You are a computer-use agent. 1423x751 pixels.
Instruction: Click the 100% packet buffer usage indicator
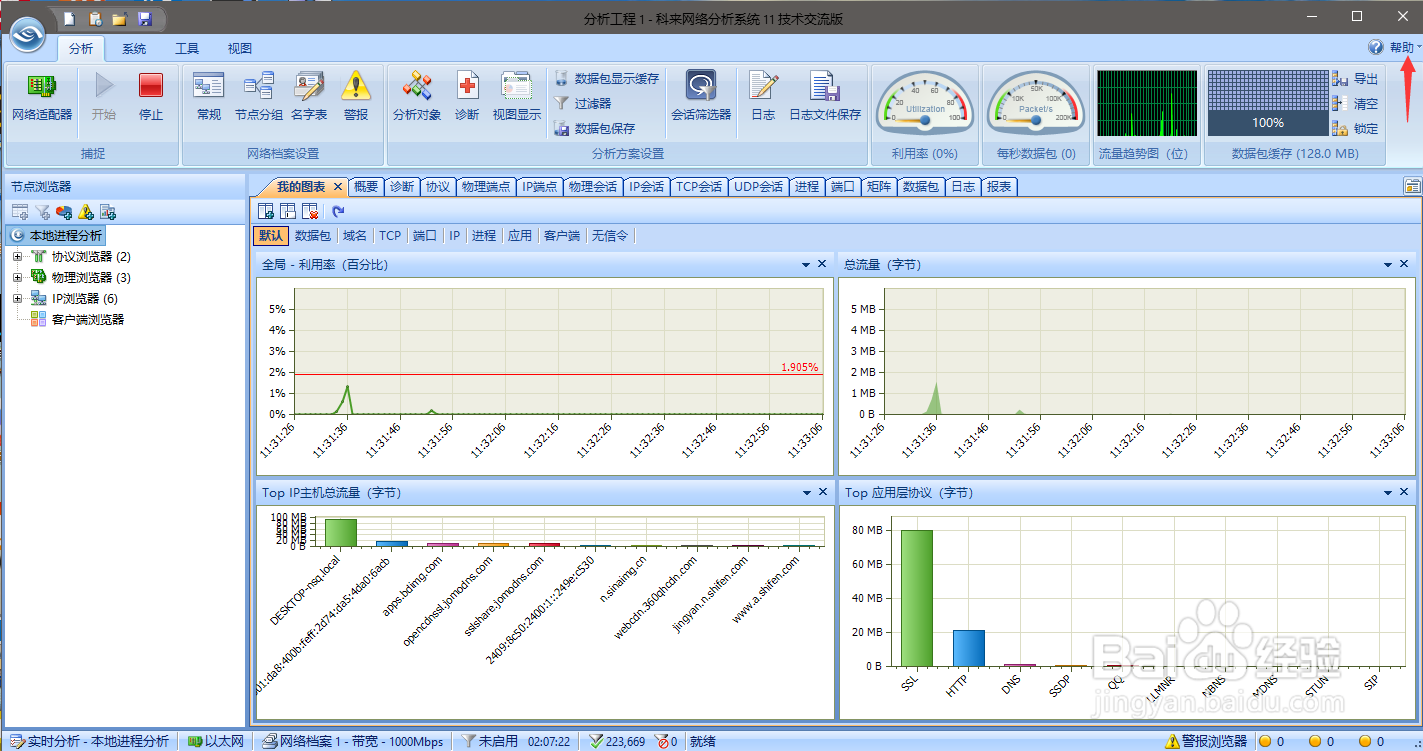(x=1268, y=123)
